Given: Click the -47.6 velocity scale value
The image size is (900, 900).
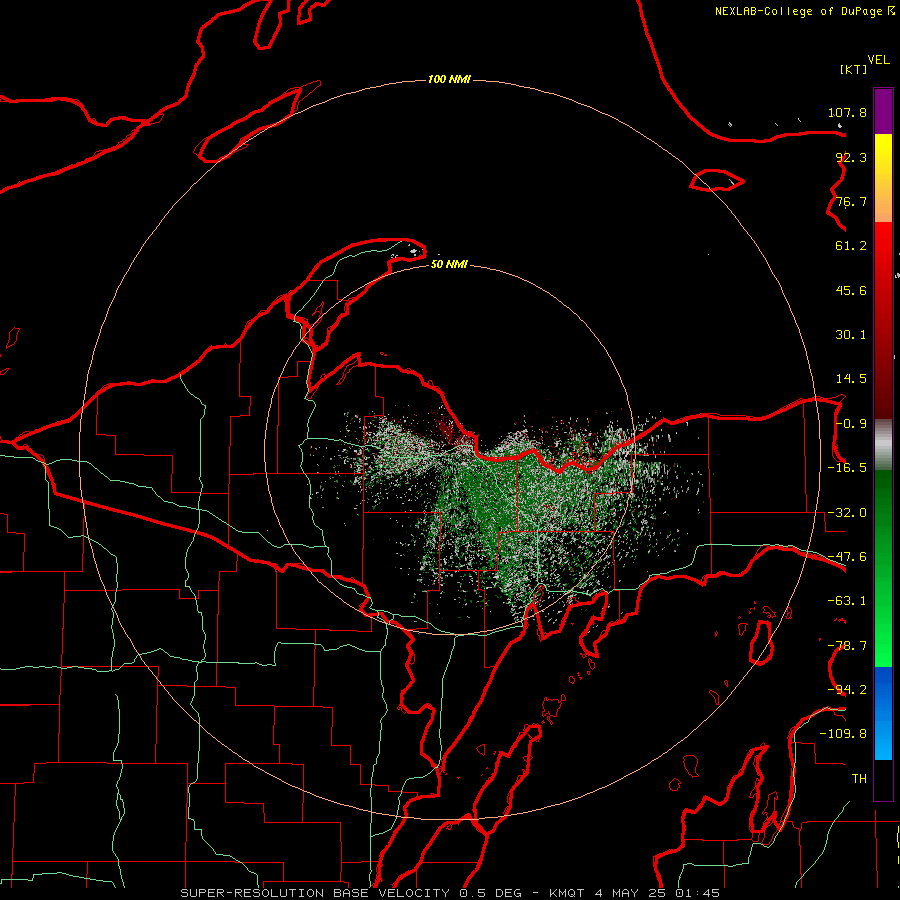Looking at the screenshot, I should pyautogui.click(x=847, y=557).
